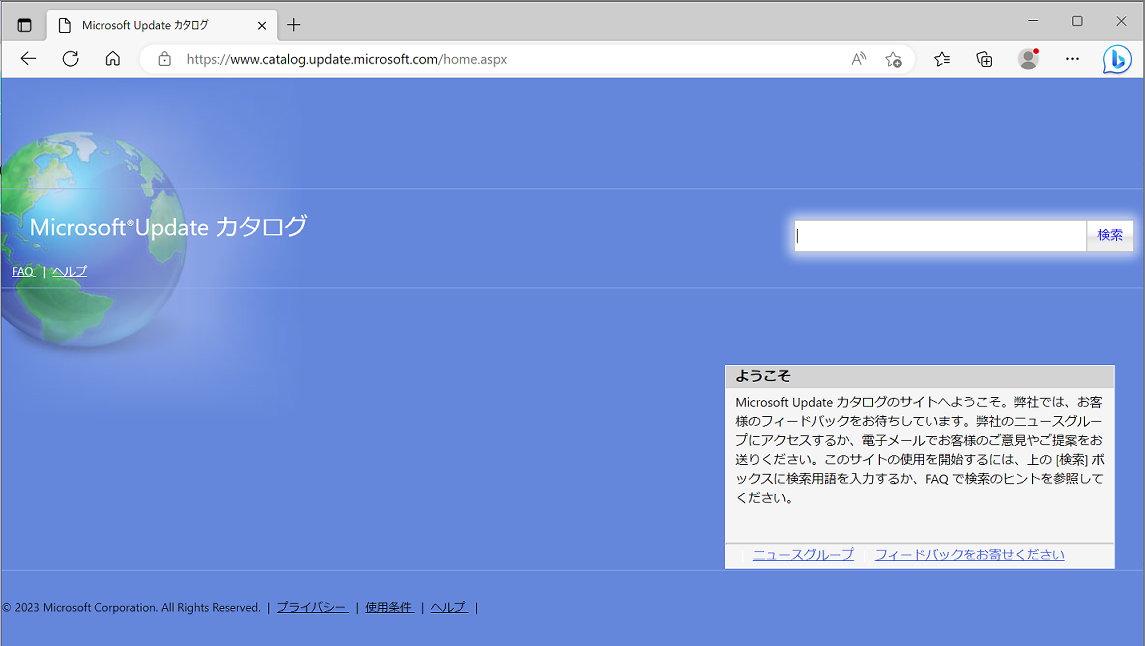1145x646 pixels.
Task: Maximize the browser window
Action: [1077, 21]
